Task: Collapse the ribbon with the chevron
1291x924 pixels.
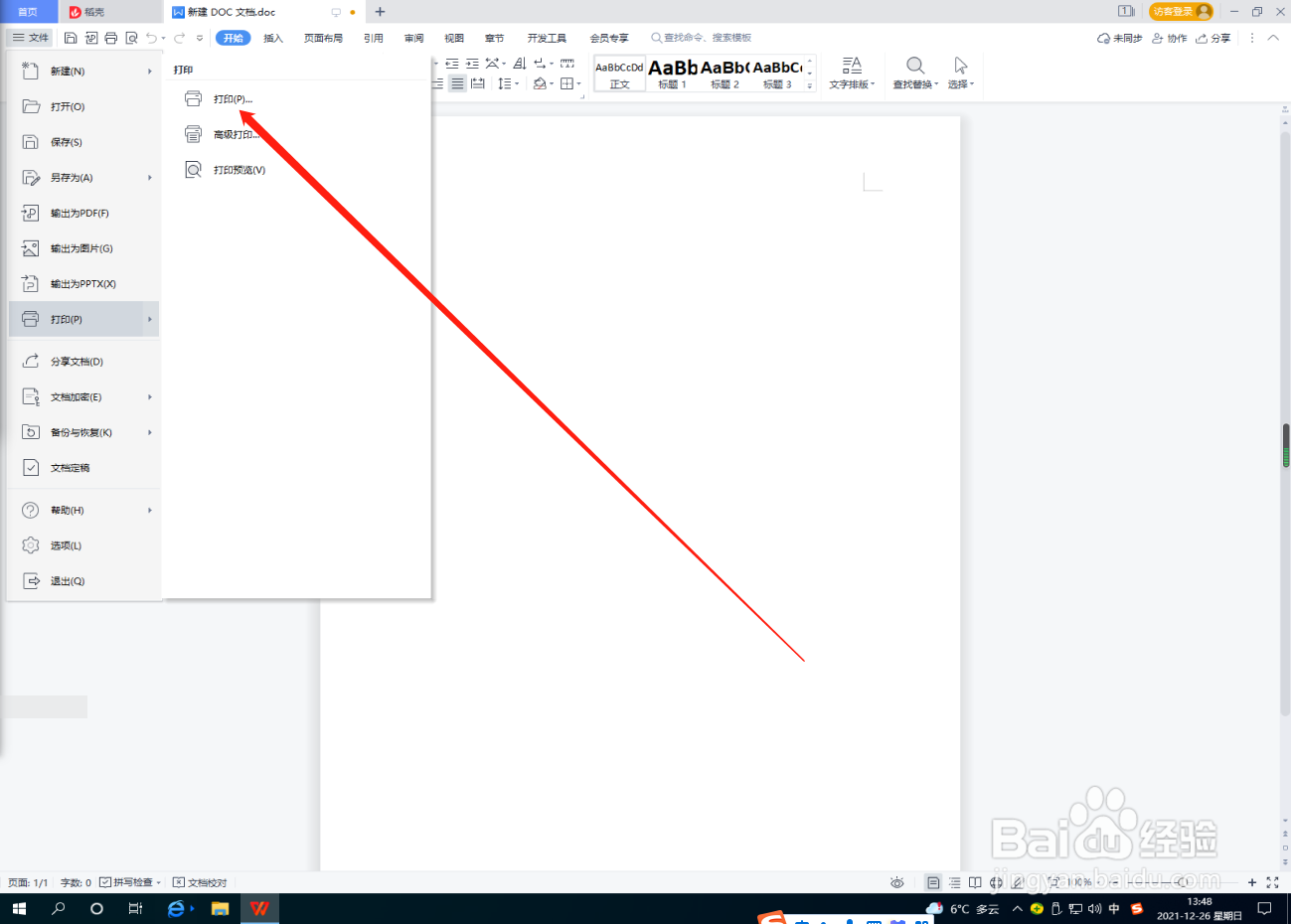Action: pyautogui.click(x=1273, y=38)
